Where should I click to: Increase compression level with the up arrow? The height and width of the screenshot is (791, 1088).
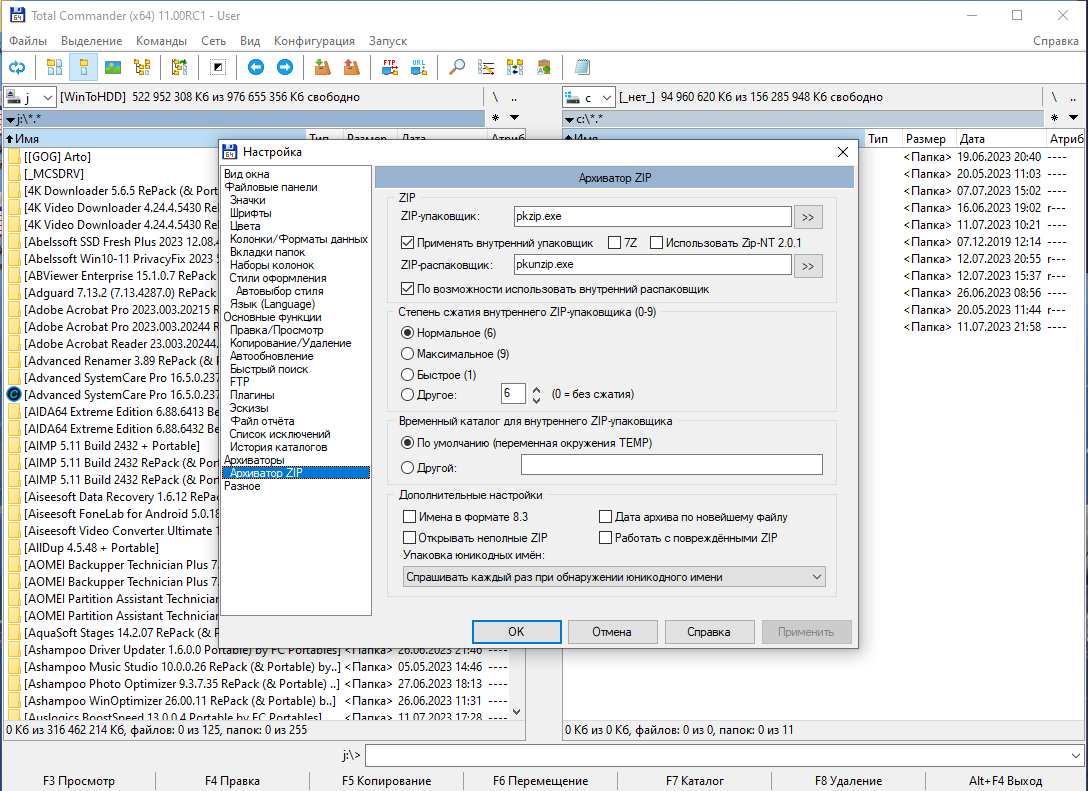(536, 390)
